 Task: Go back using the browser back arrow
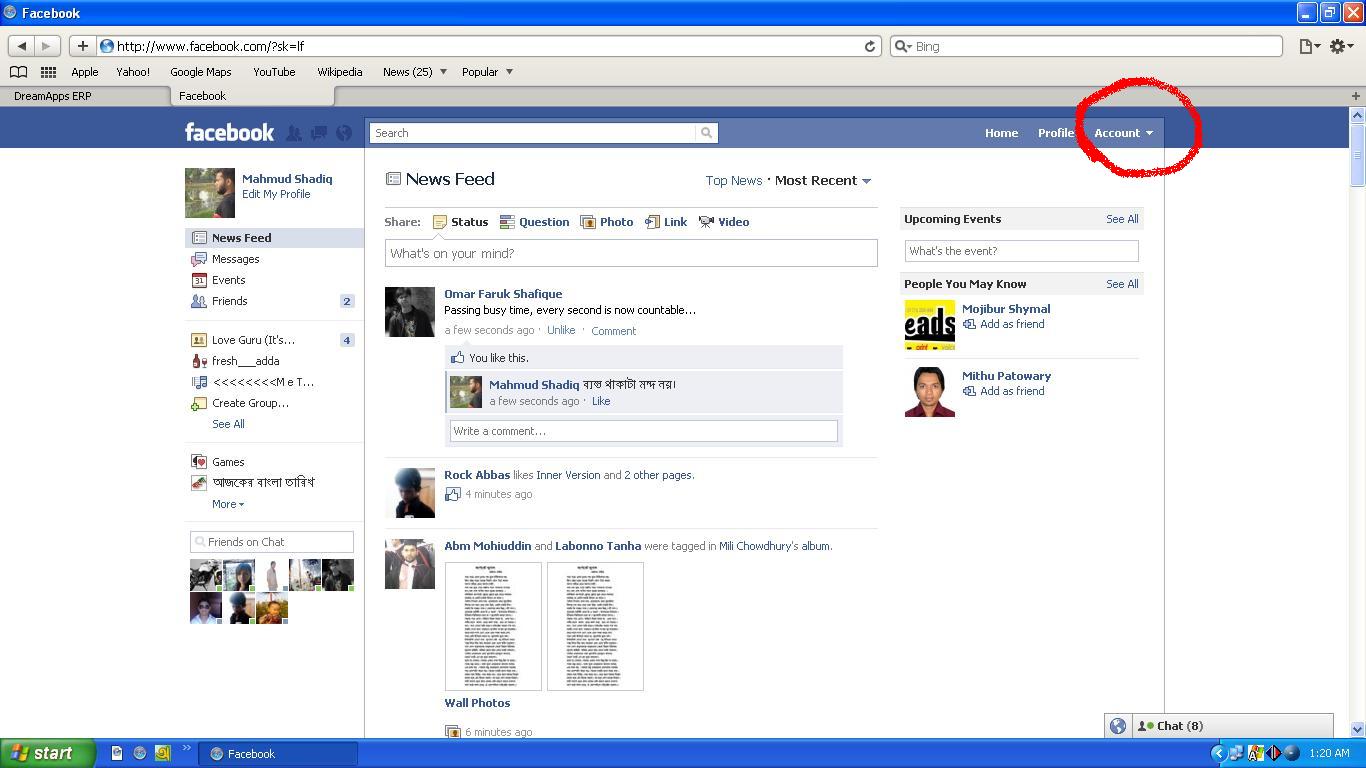(x=21, y=46)
